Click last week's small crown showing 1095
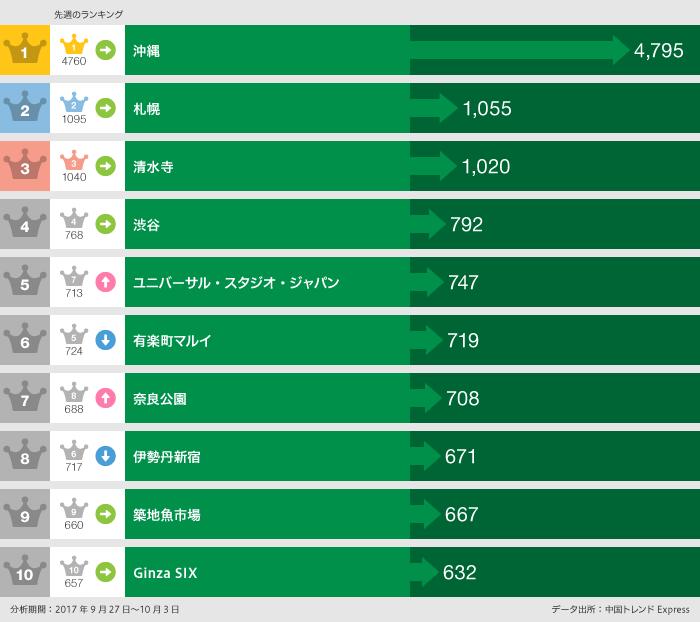700x622 pixels. [x=74, y=104]
